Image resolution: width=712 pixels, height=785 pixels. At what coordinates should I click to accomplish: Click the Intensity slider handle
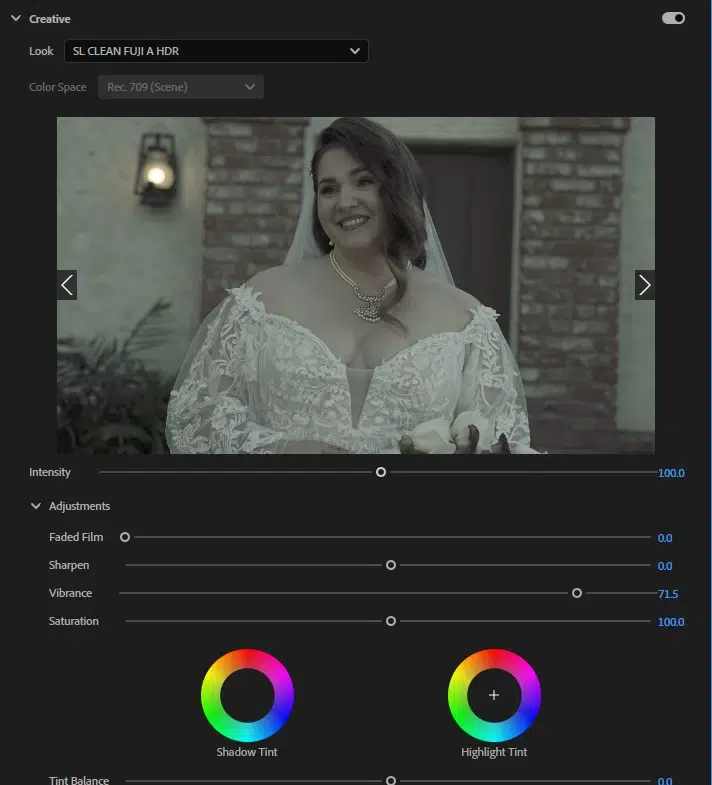coord(381,472)
